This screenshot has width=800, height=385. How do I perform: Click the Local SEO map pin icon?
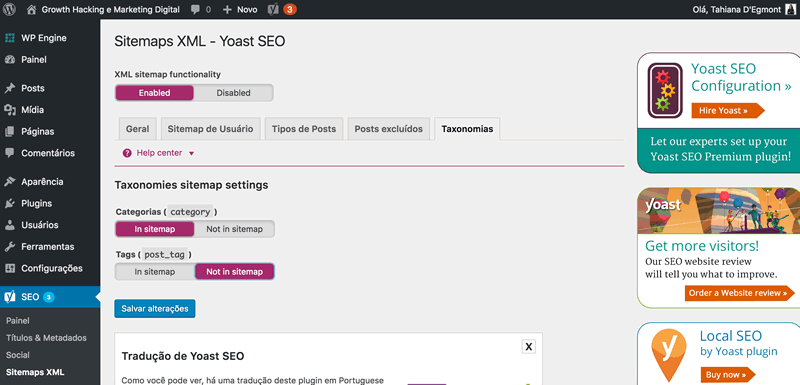668,355
